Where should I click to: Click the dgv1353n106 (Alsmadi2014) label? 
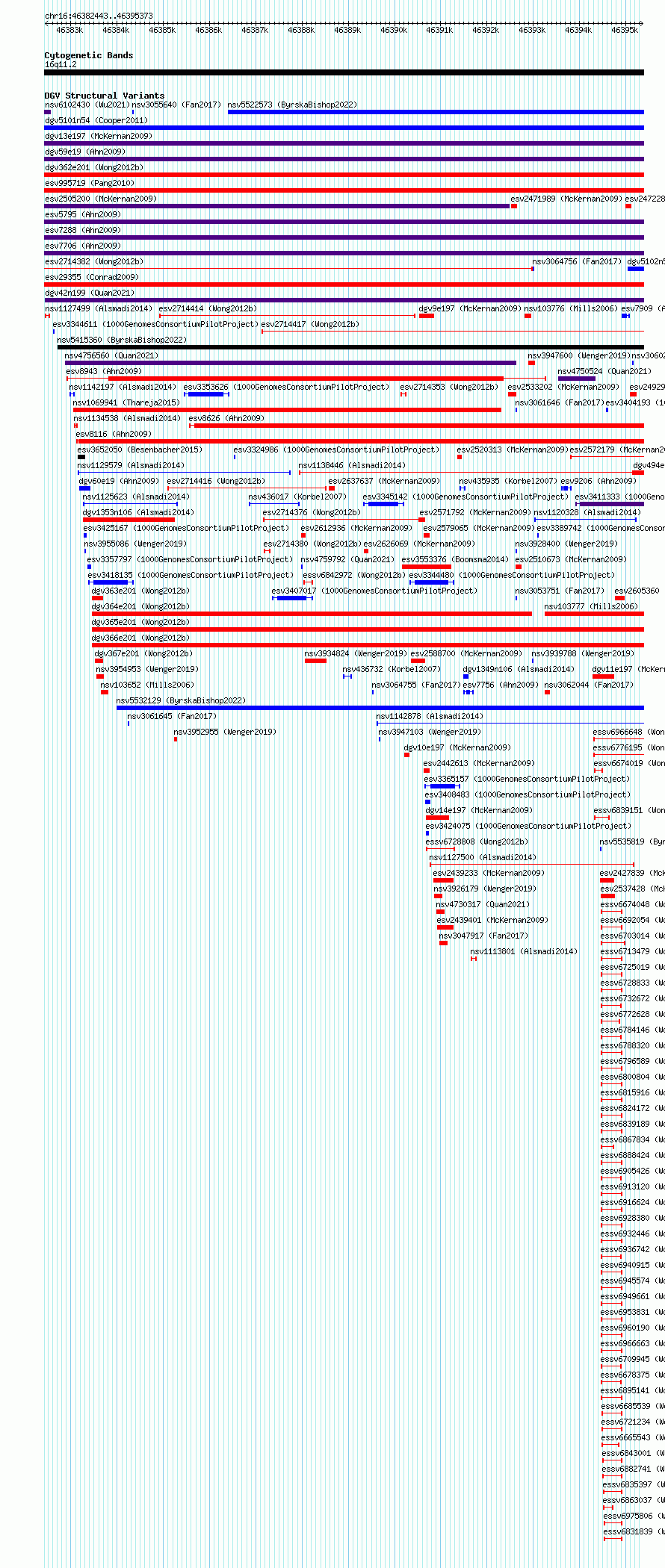point(138,512)
